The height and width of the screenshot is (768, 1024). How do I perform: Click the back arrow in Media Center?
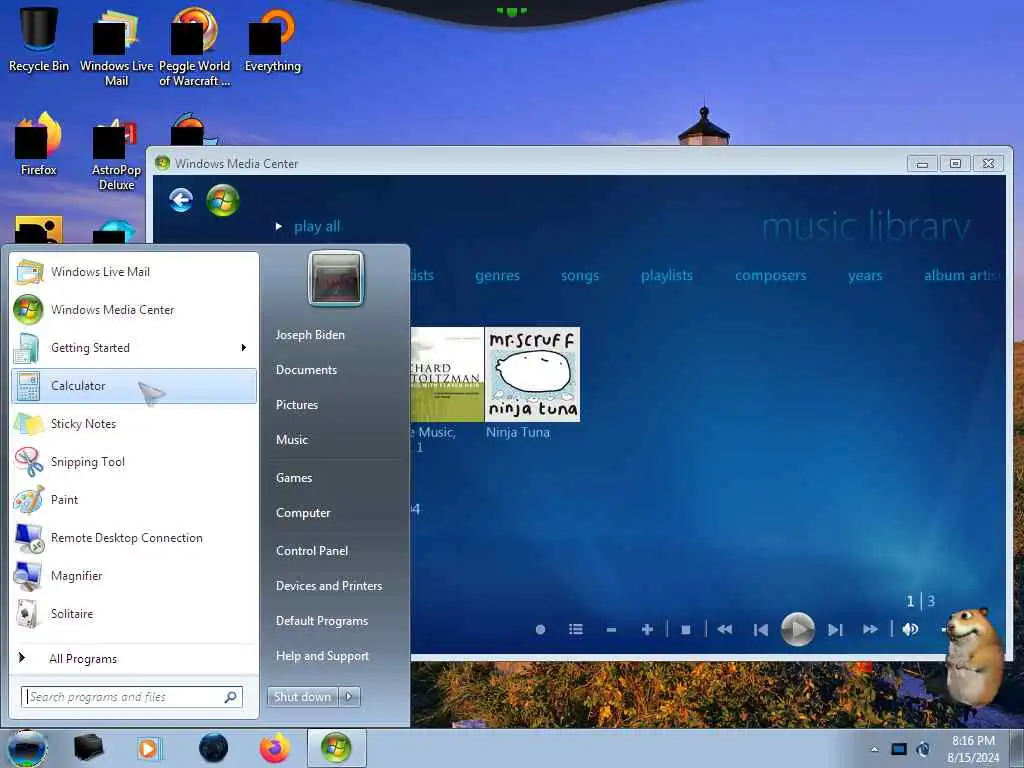(181, 200)
